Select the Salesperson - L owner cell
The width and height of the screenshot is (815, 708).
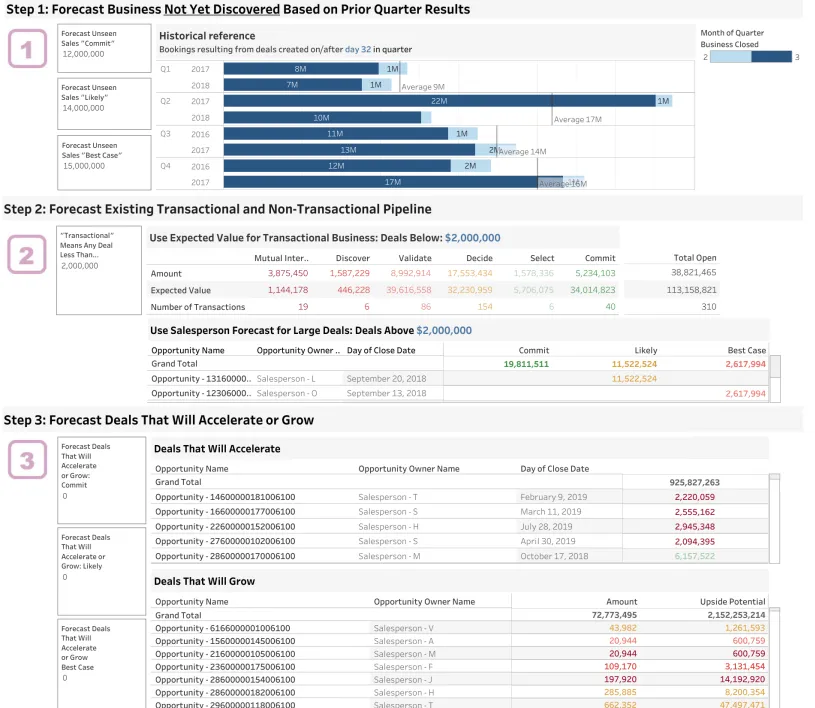pos(286,378)
